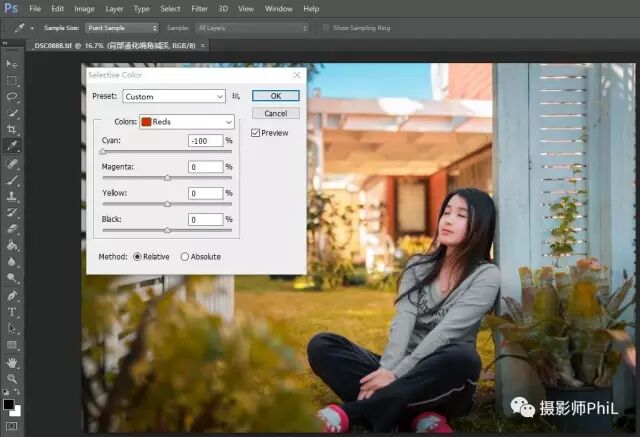The width and height of the screenshot is (640, 437).
Task: Expand the collapsed toolbox panel arrows
Action: (5, 43)
